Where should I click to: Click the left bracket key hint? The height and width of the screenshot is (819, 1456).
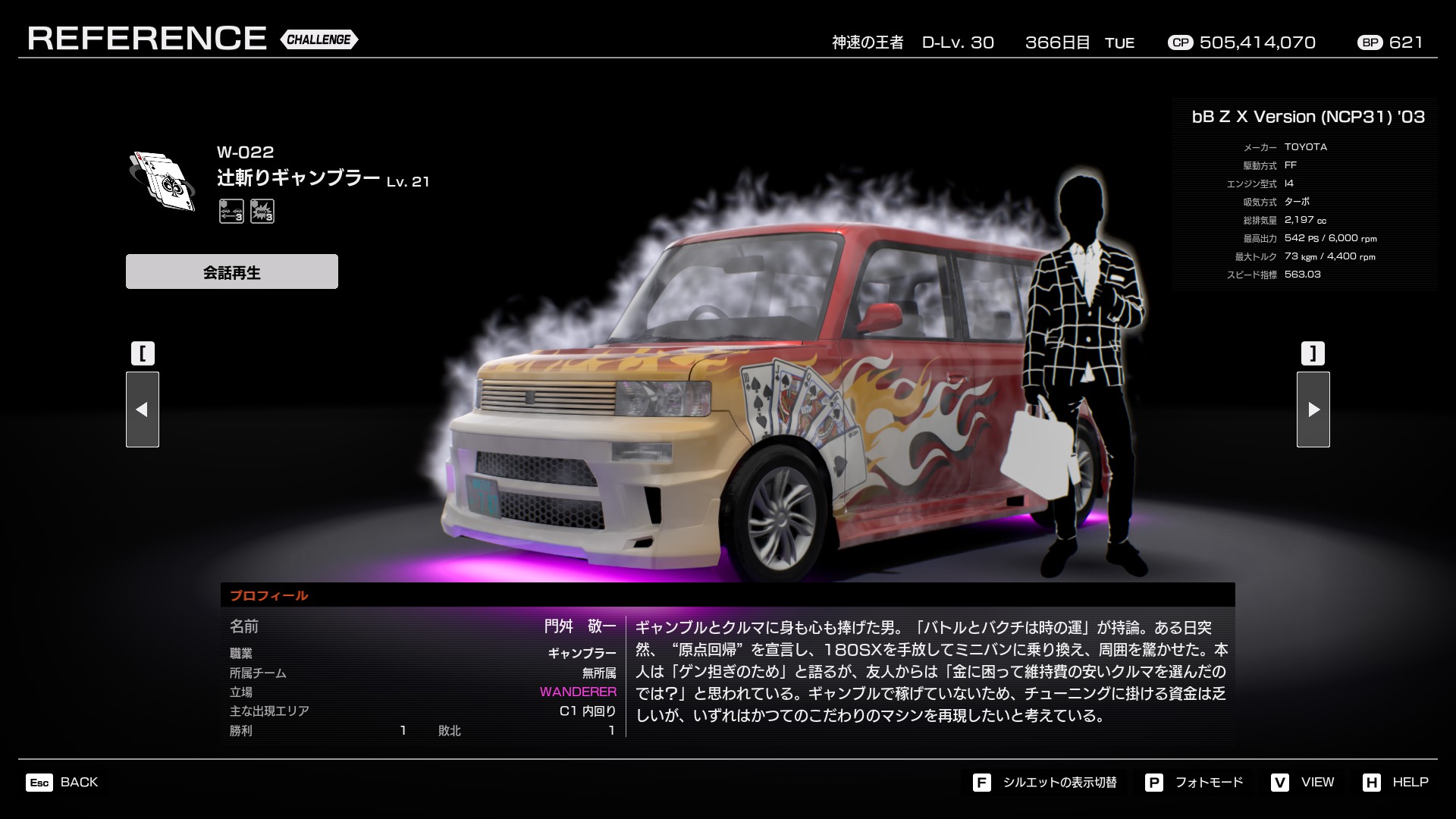point(143,353)
